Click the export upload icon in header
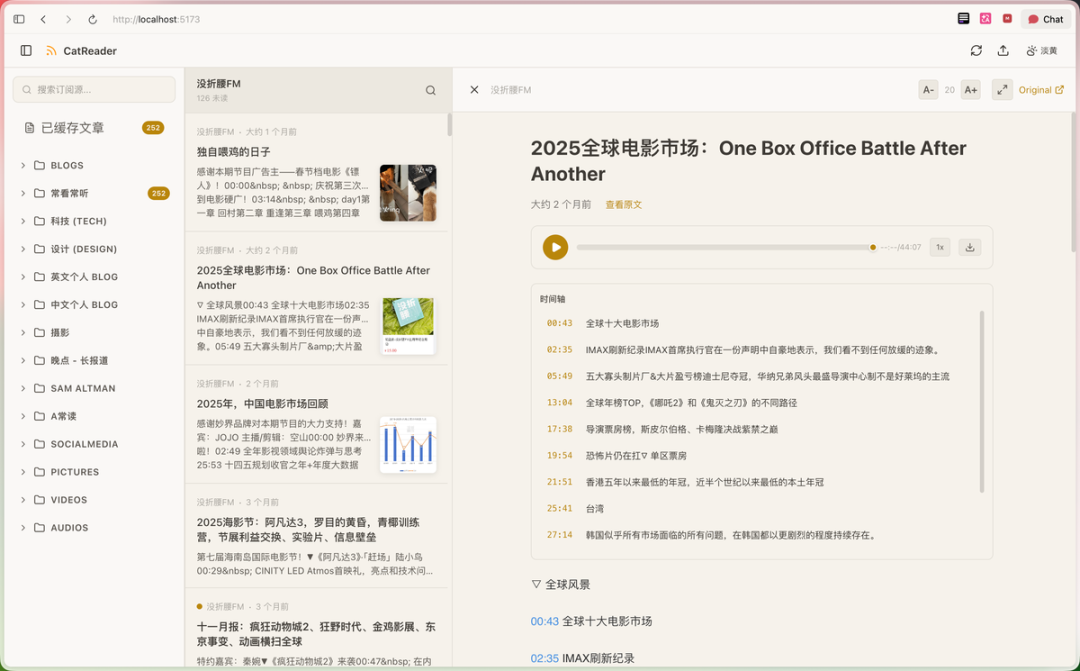The height and width of the screenshot is (671, 1080). (1003, 50)
